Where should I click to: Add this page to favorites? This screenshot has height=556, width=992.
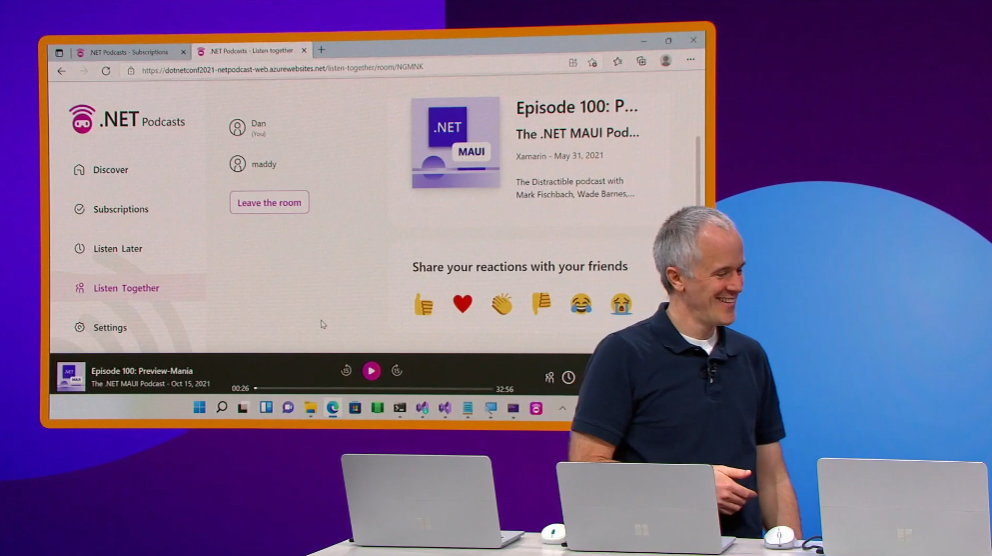coord(593,63)
